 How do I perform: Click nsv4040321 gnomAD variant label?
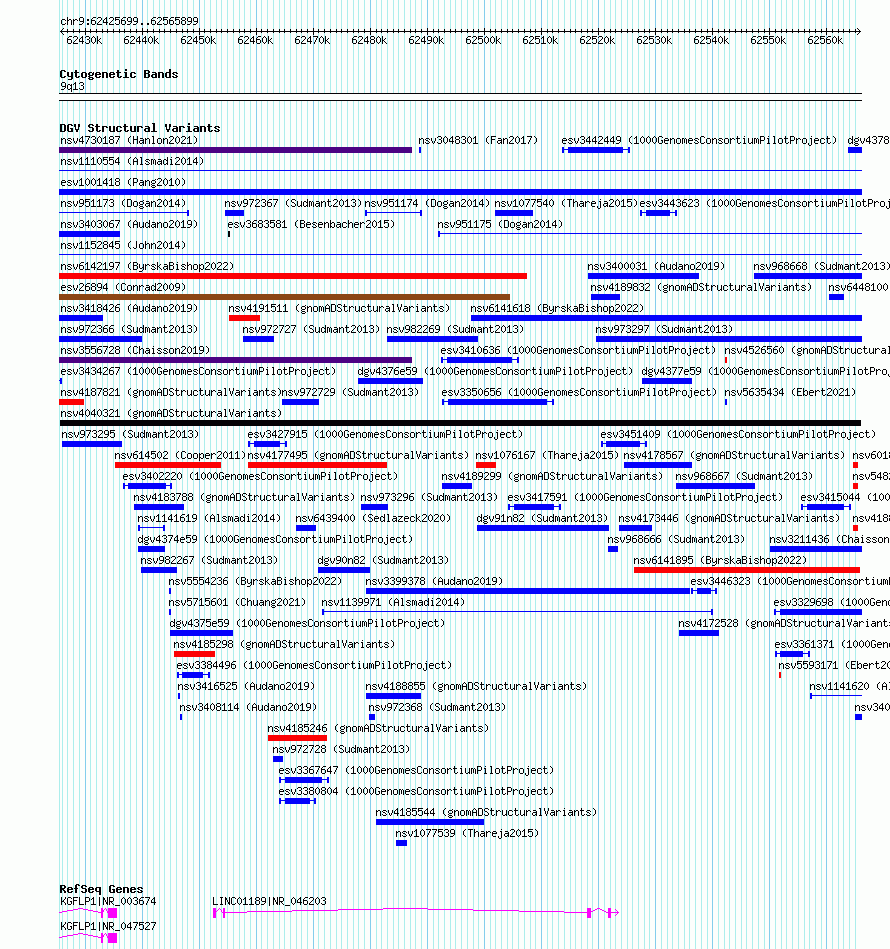pyautogui.click(x=171, y=413)
